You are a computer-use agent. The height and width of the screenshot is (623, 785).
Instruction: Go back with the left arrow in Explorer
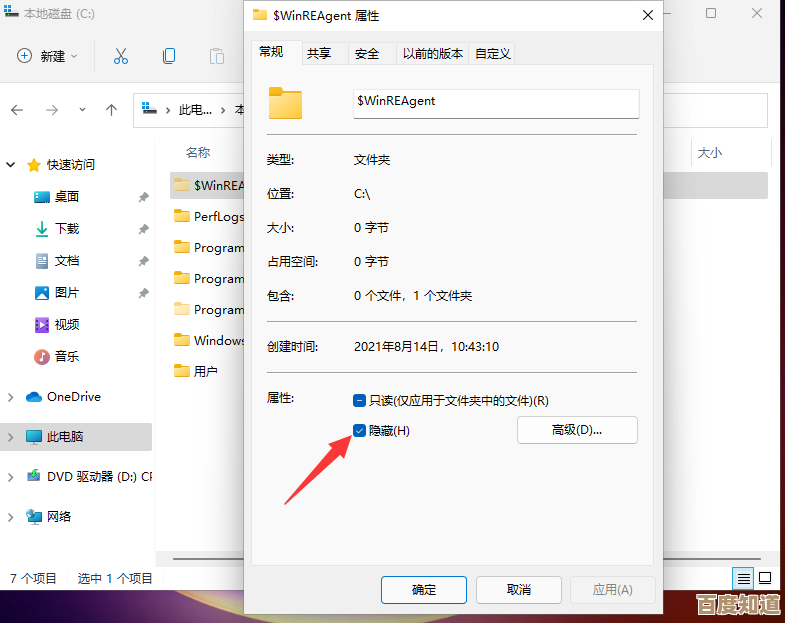(x=17, y=110)
